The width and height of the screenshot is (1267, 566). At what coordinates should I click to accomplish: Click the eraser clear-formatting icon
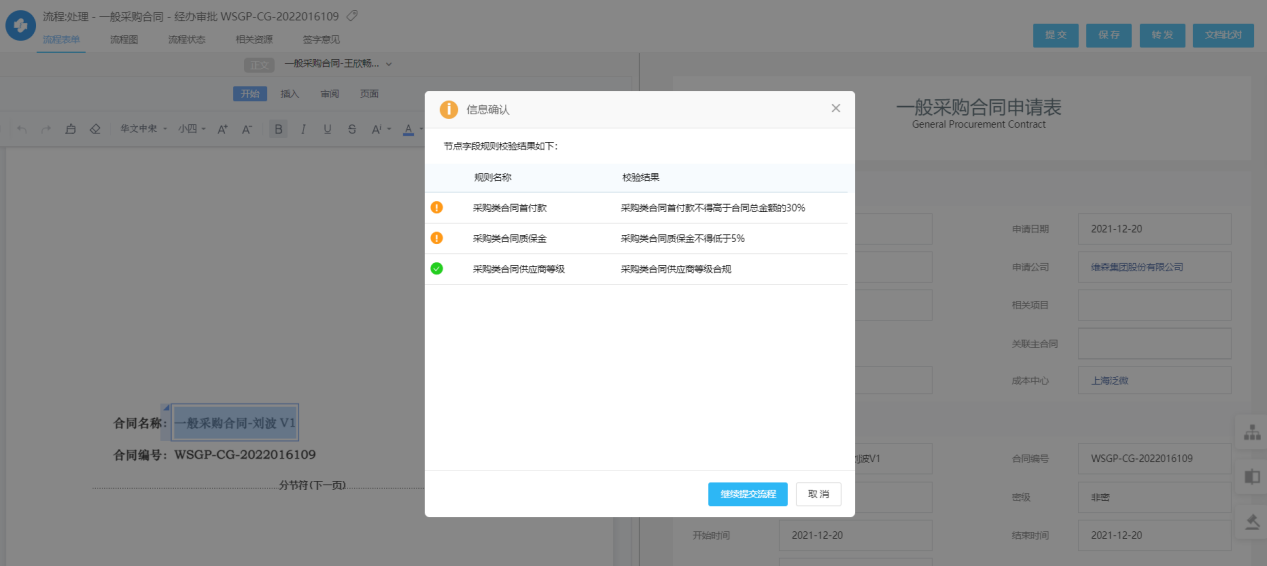click(x=95, y=129)
